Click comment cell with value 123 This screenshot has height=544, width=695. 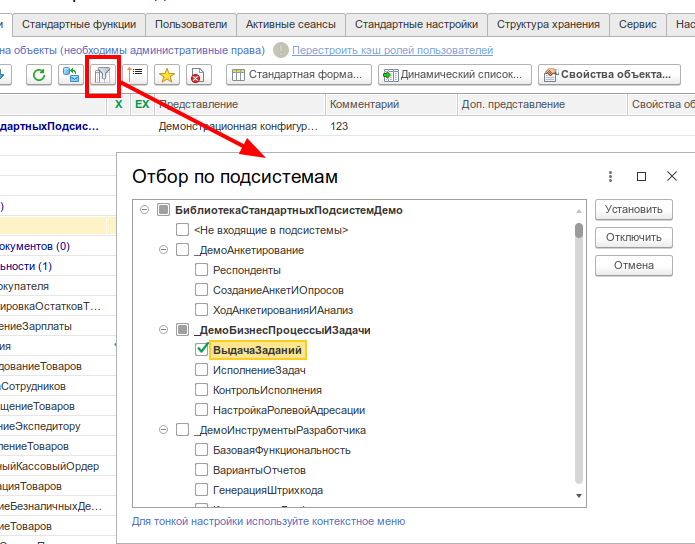(x=339, y=126)
